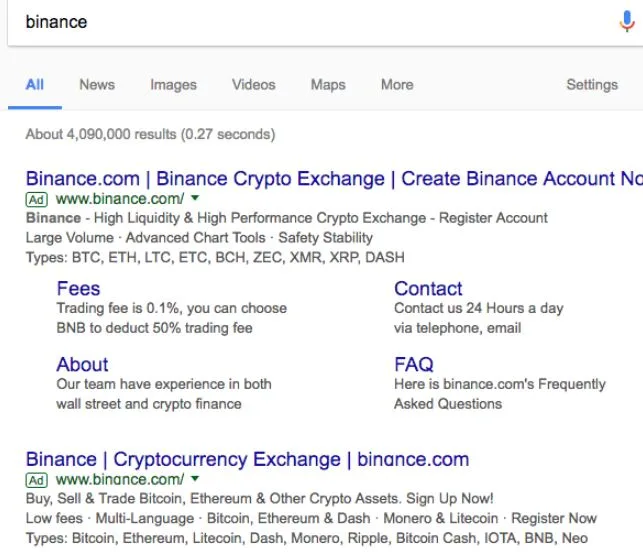The width and height of the screenshot is (643, 552).
Task: Visit the About sitelink
Action: tap(82, 365)
